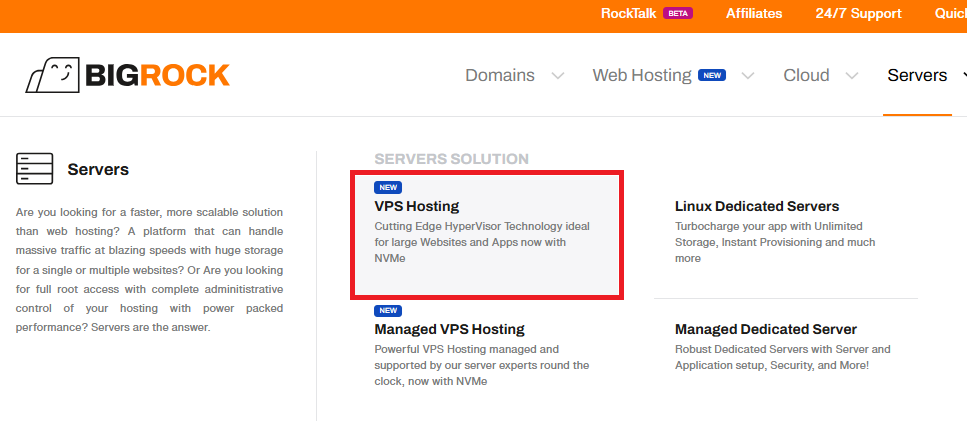
Task: Click the NEW badge beside Web Hosting
Action: (x=712, y=75)
